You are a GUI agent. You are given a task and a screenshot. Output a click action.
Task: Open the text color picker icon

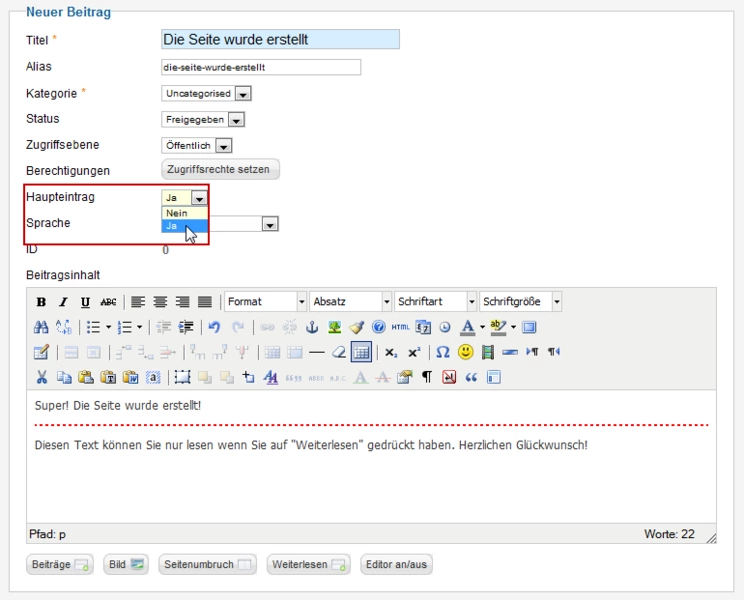pyautogui.click(x=467, y=327)
